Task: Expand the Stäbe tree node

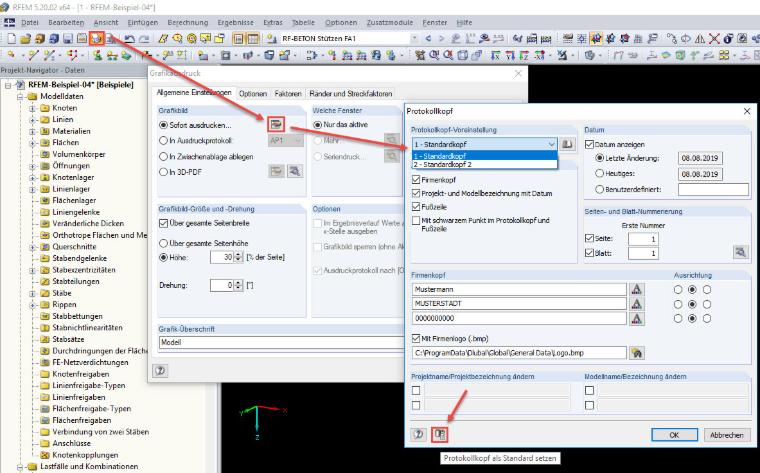Action: click(x=32, y=293)
